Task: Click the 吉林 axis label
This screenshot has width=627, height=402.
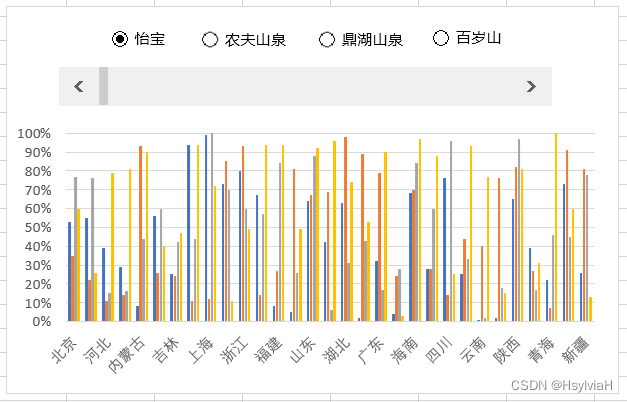Action: (x=166, y=350)
